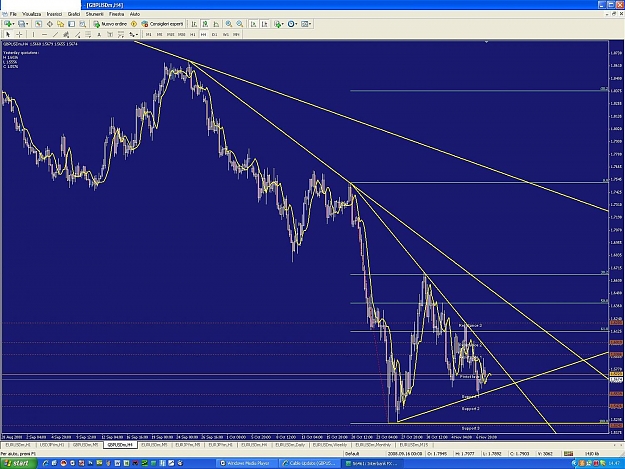Toggle the Data Window icon
The image size is (625, 469).
pyautogui.click(x=49, y=24)
